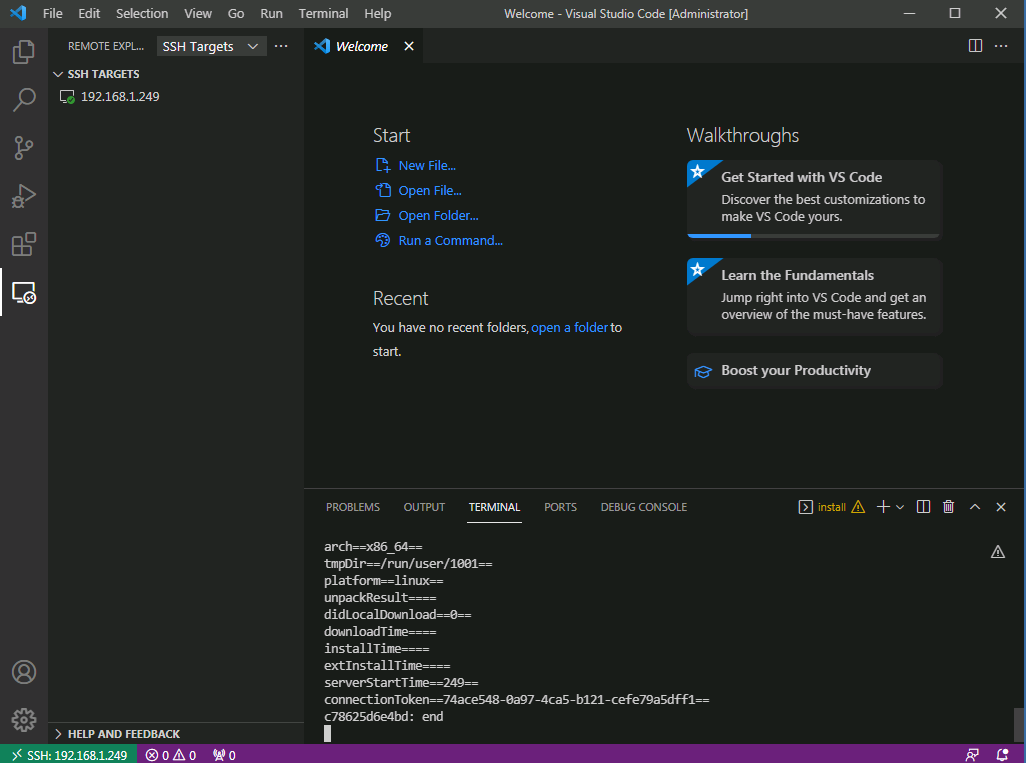
Task: Click the VS Code logo in title bar
Action: 18,13
